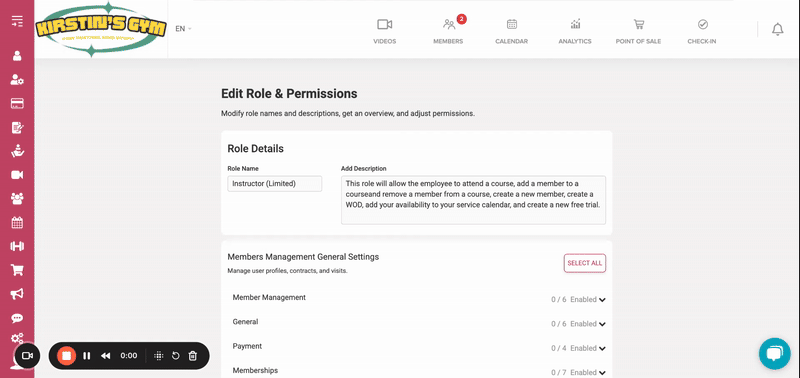Open the chat bubble sidebar icon
This screenshot has width=800, height=378.
tap(17, 318)
